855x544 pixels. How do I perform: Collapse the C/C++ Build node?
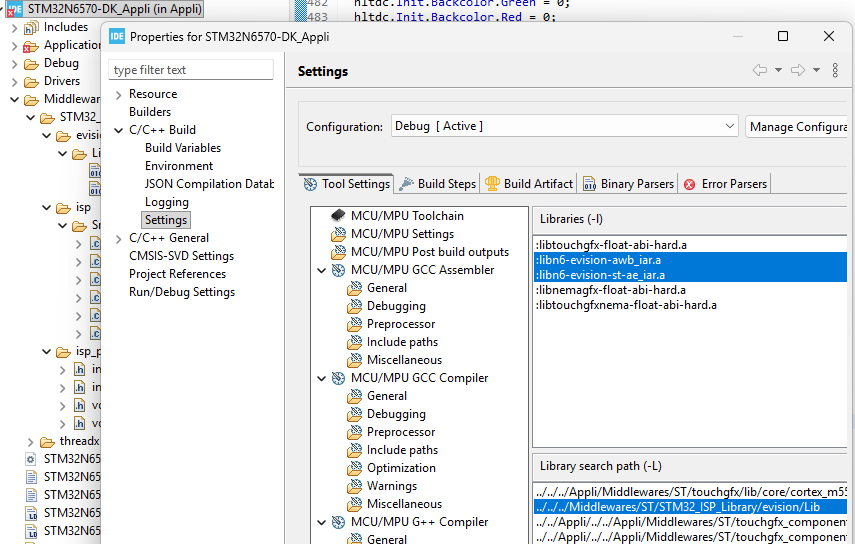coord(118,131)
